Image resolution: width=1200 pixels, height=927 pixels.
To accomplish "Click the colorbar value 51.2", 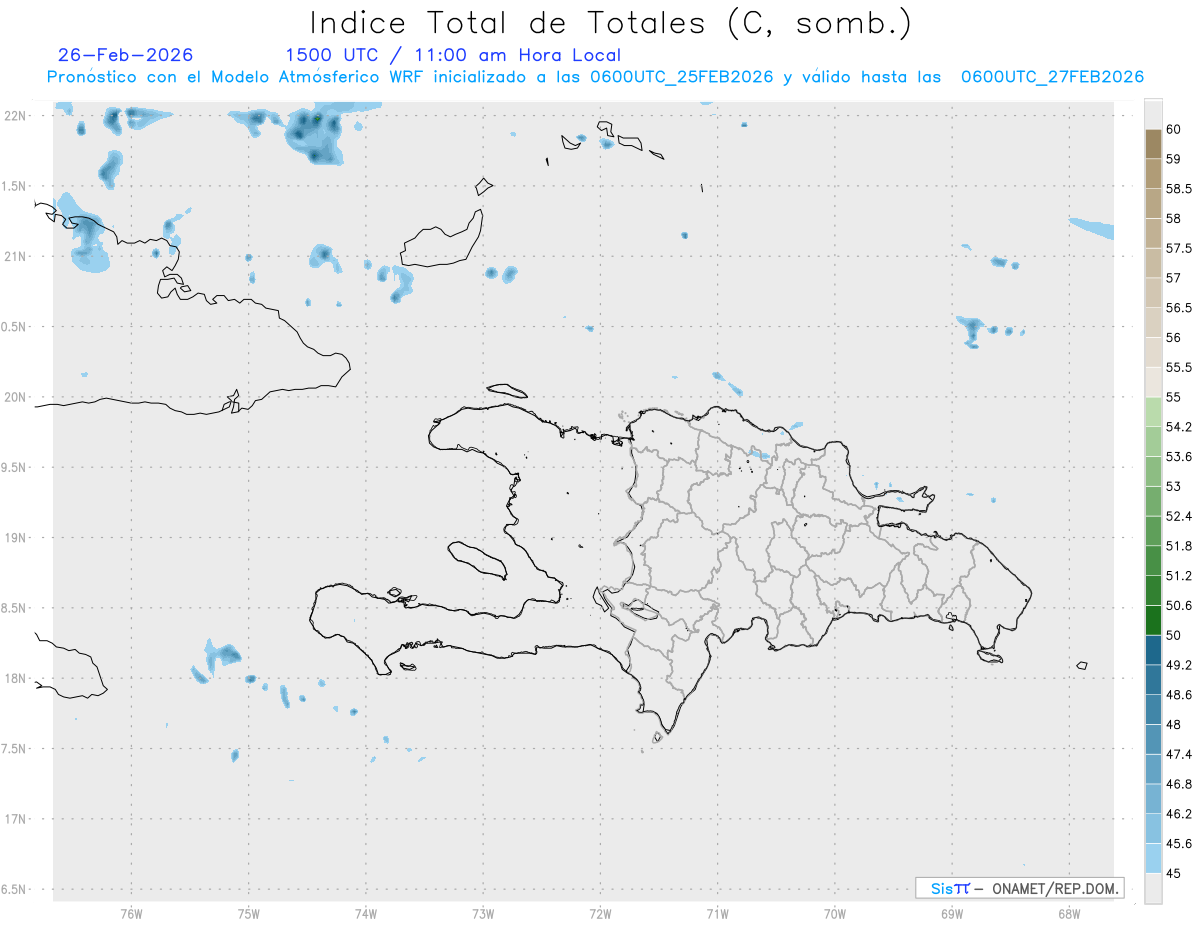I will tap(1179, 576).
